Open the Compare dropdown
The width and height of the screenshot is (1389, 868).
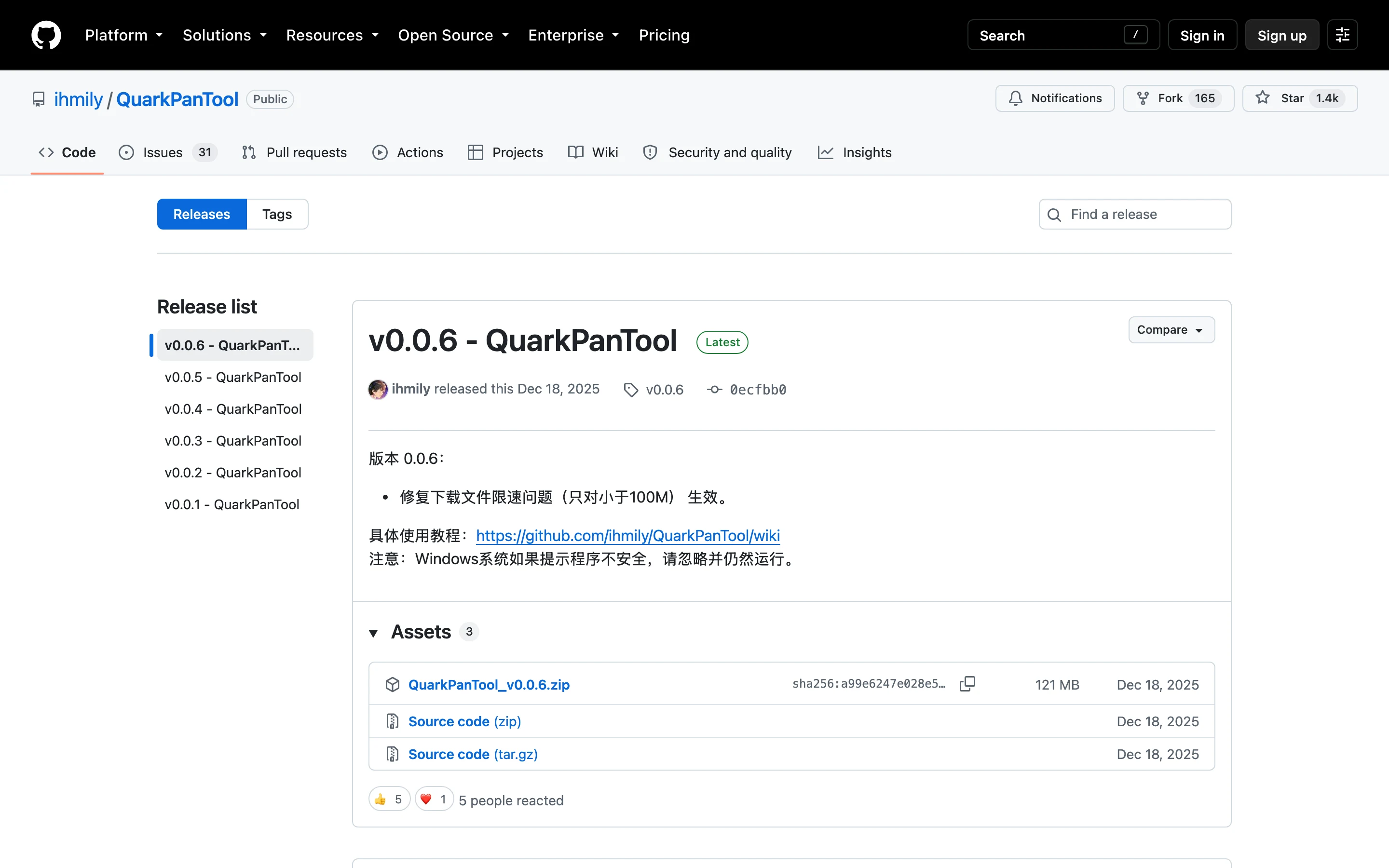coord(1171,329)
